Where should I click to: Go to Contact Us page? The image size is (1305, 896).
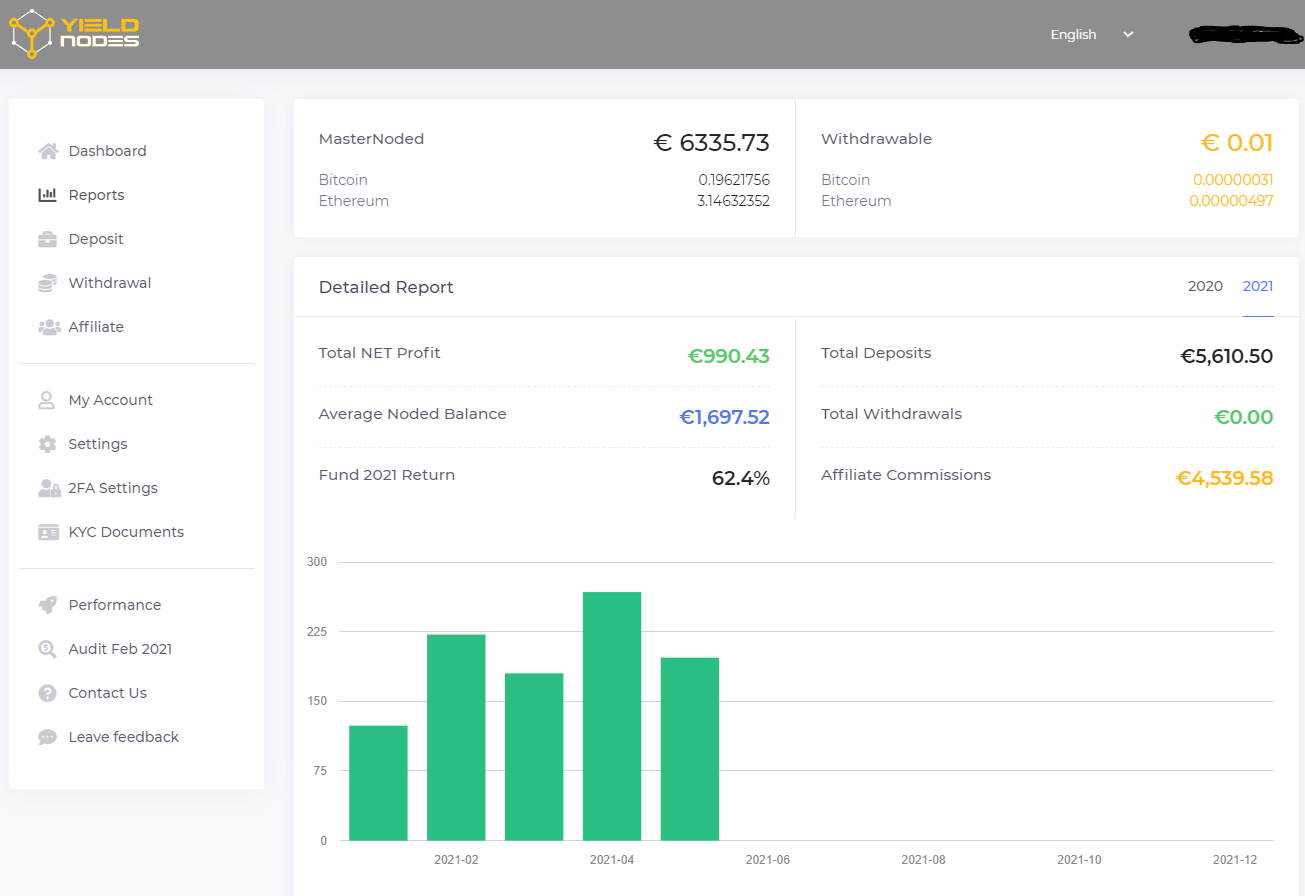coord(107,693)
